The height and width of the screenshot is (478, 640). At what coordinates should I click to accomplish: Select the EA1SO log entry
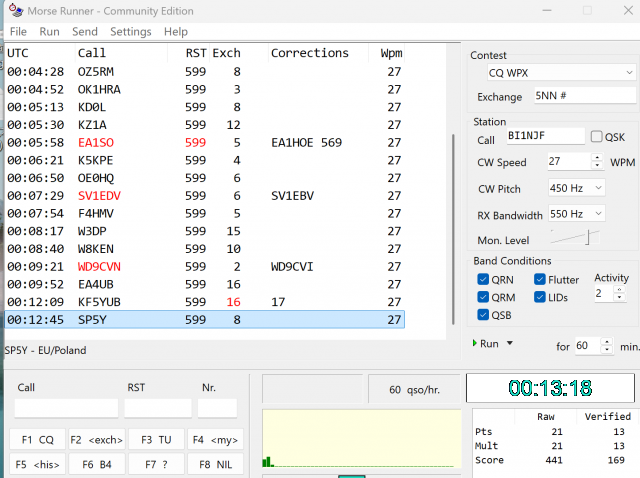tap(205, 142)
